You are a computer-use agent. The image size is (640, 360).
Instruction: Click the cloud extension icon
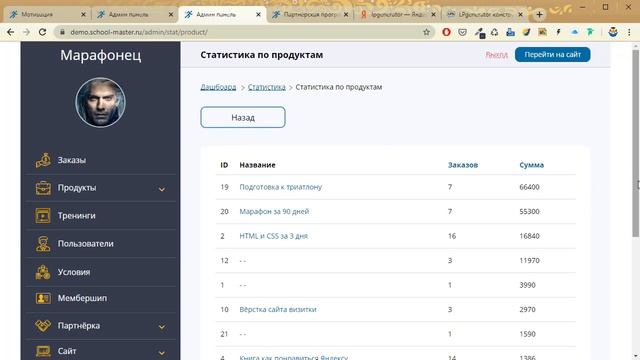[574, 32]
